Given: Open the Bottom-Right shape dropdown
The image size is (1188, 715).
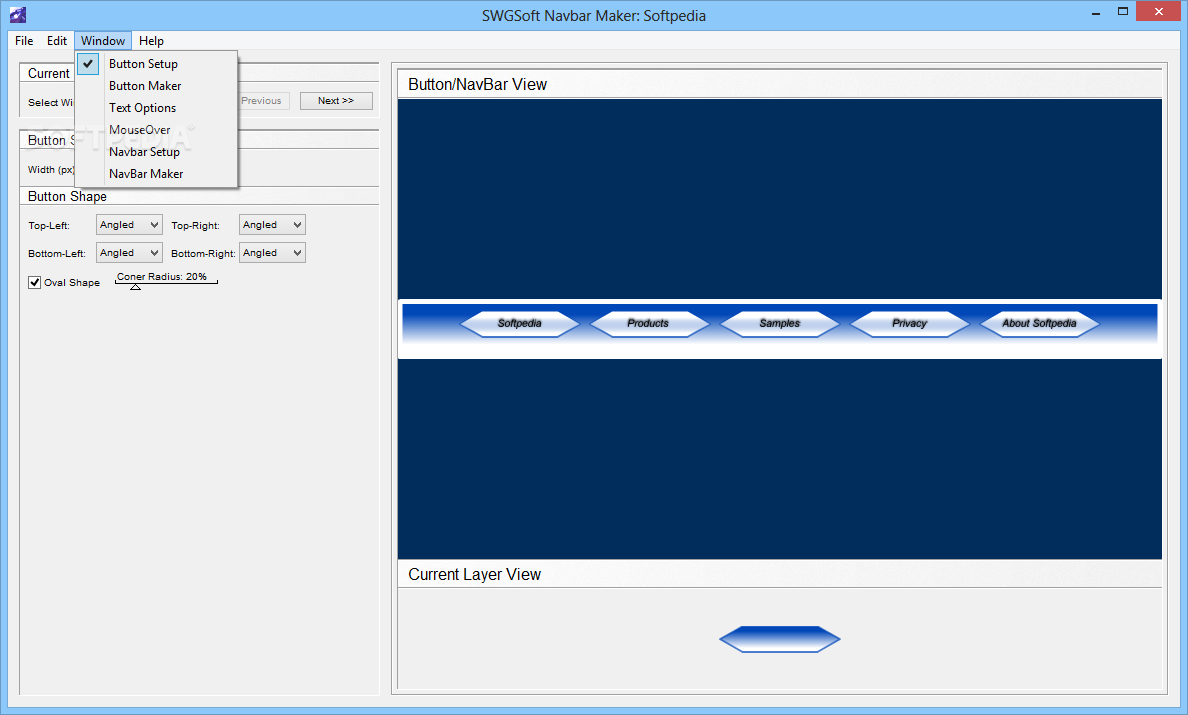Looking at the screenshot, I should [272, 253].
